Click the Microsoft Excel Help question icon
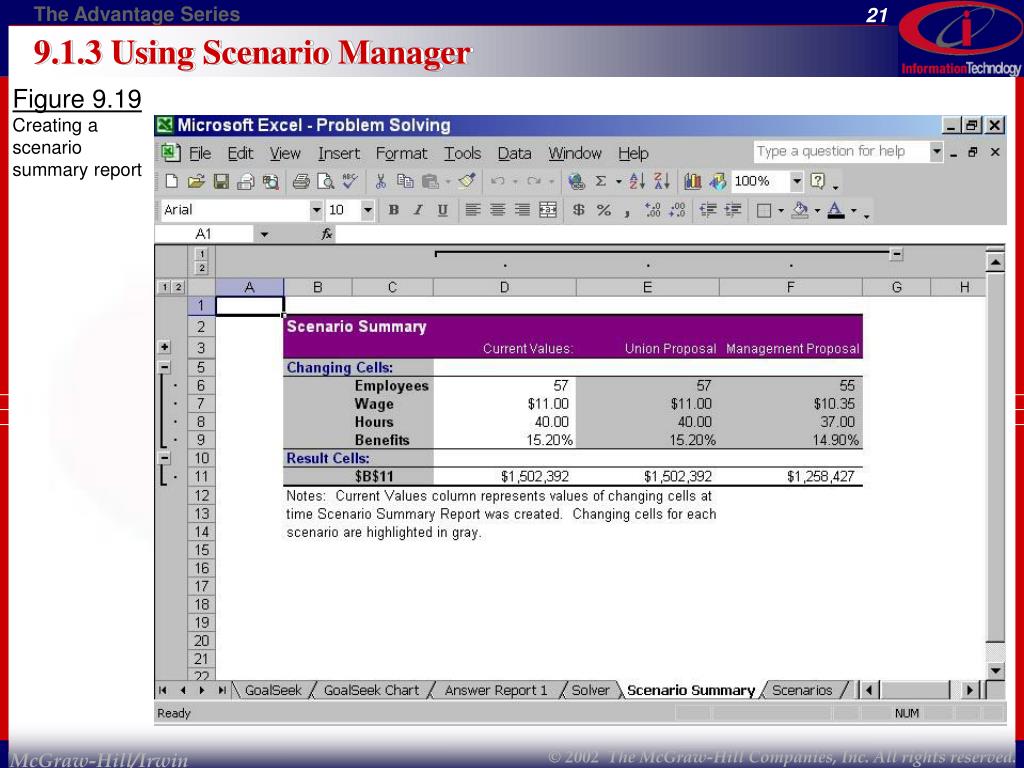The height and width of the screenshot is (768, 1024). (818, 181)
